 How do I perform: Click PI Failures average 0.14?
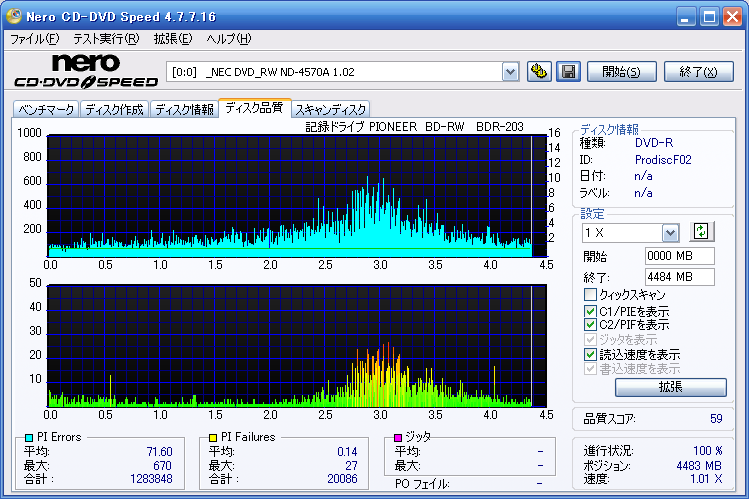(347, 452)
